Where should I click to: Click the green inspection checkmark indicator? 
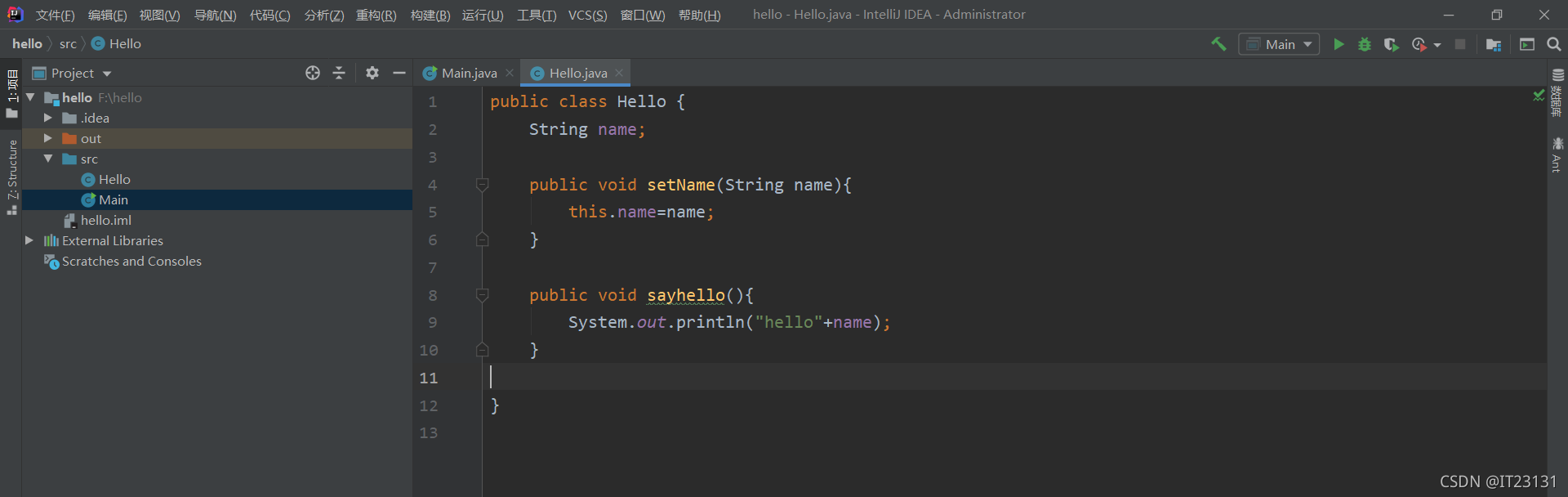[1539, 96]
